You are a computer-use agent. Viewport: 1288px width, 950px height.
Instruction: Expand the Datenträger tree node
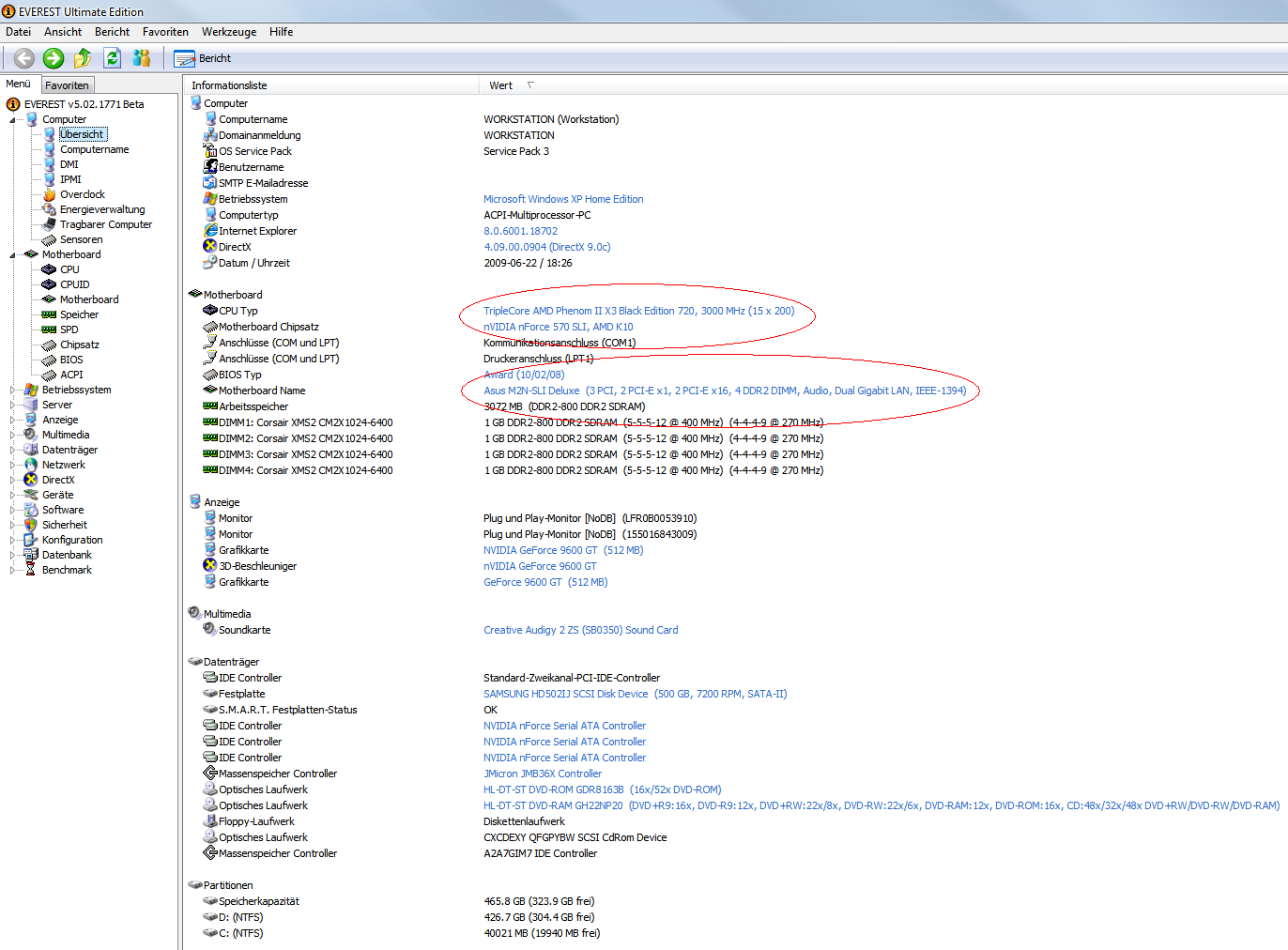tap(13, 451)
